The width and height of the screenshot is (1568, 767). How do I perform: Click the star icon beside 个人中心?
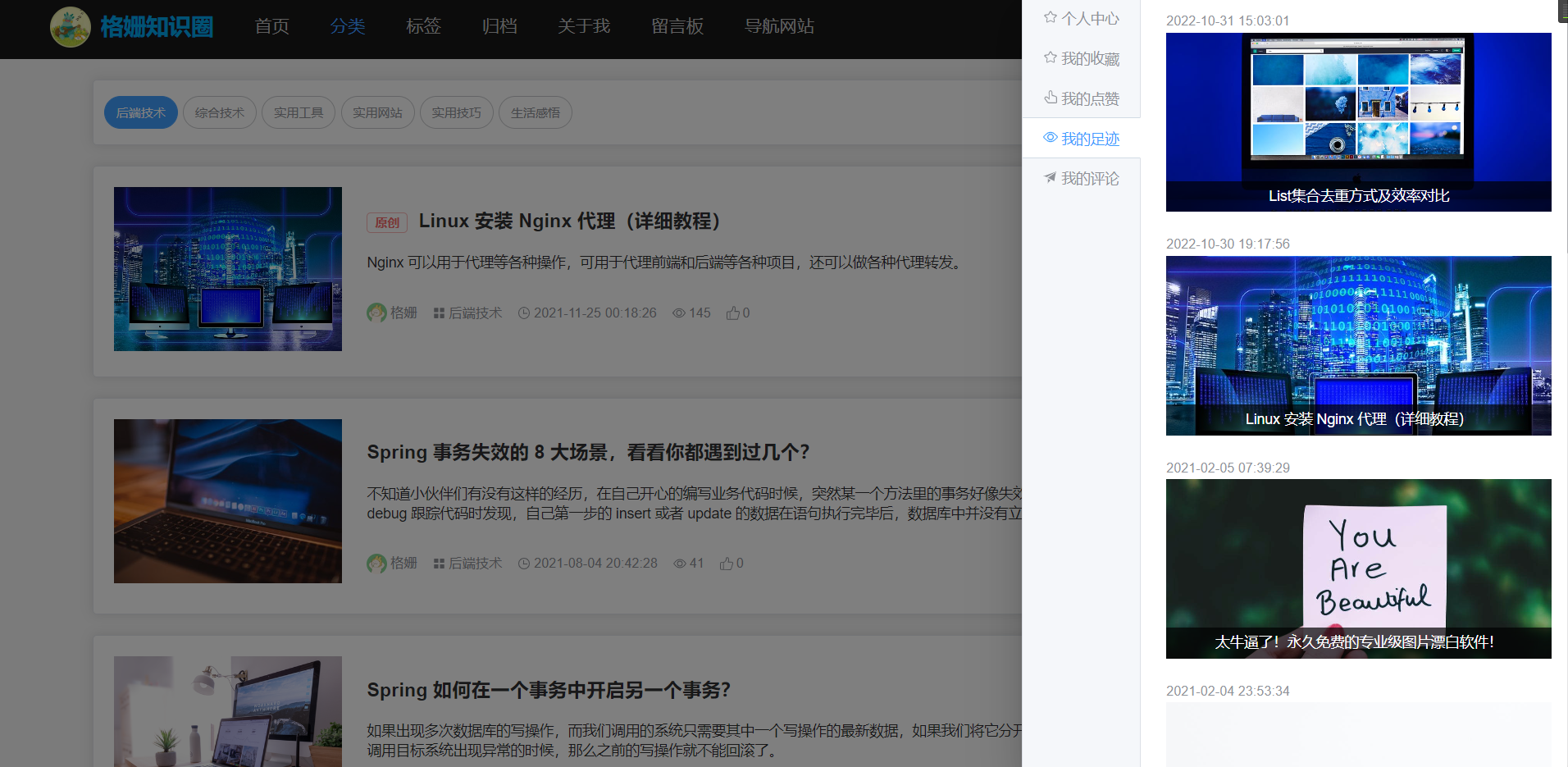click(x=1050, y=17)
